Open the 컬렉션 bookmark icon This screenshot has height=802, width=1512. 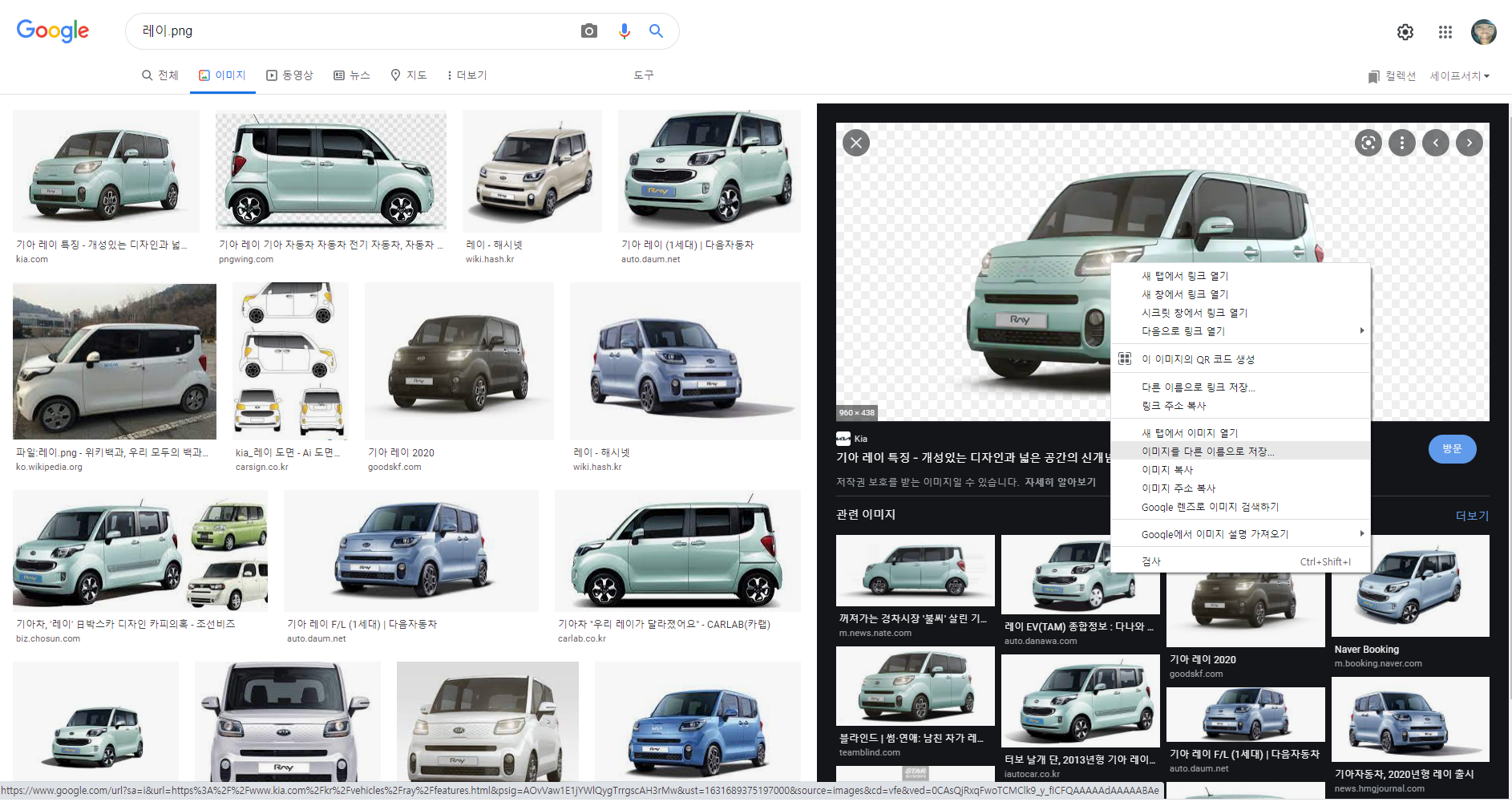tap(1374, 76)
